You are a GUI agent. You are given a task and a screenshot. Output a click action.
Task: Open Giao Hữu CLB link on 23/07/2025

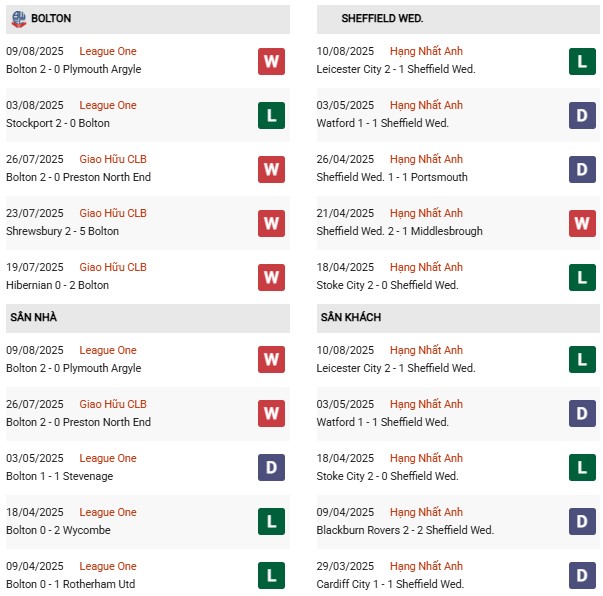[113, 213]
